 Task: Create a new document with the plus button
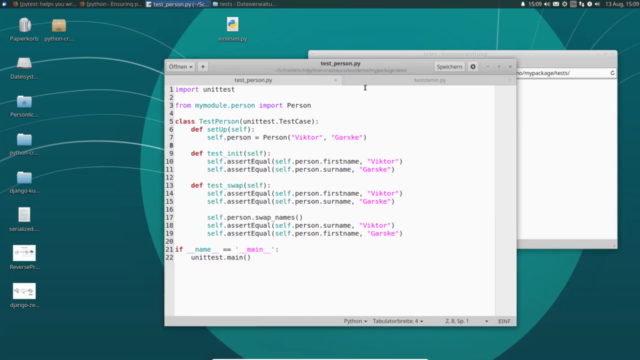click(203, 67)
